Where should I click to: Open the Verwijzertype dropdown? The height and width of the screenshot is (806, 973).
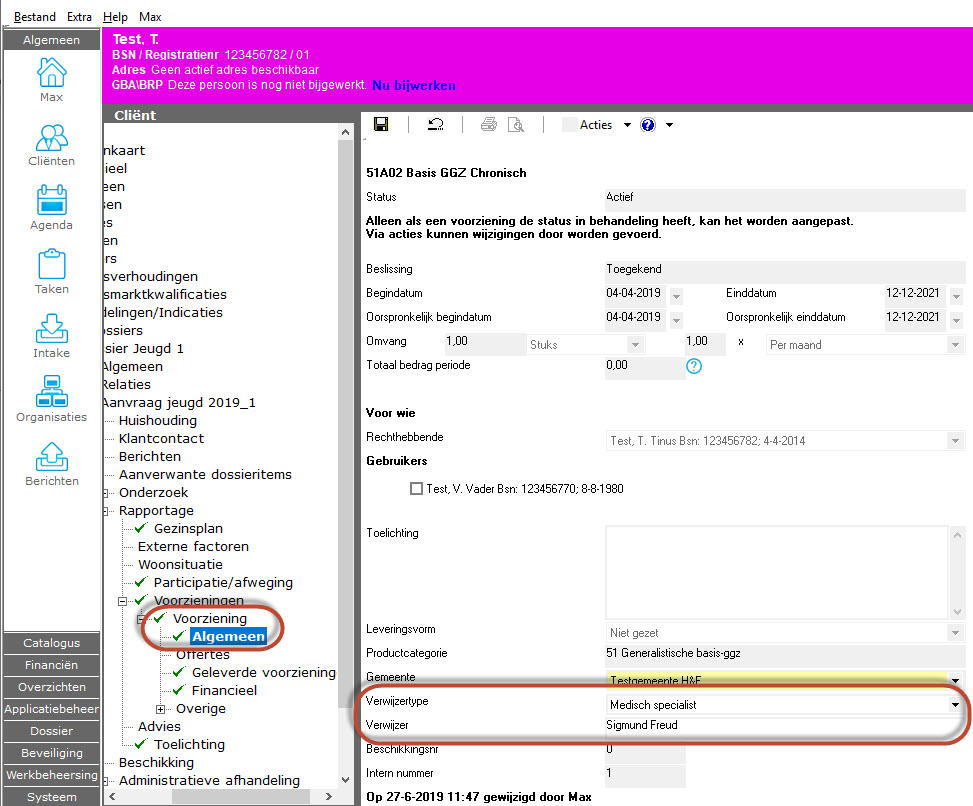coord(956,705)
